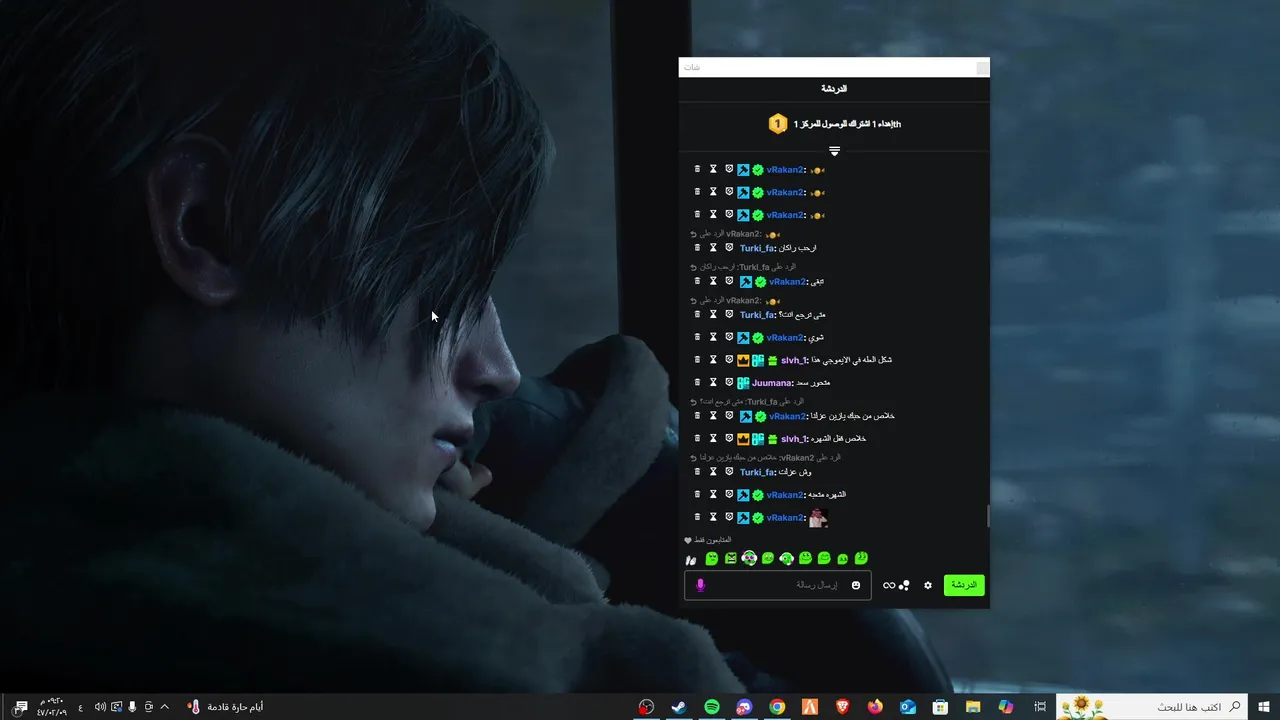The width and height of the screenshot is (1280, 720).
Task: Delete vRakan2's "تبقى" message using trash icon
Action: click(697, 281)
